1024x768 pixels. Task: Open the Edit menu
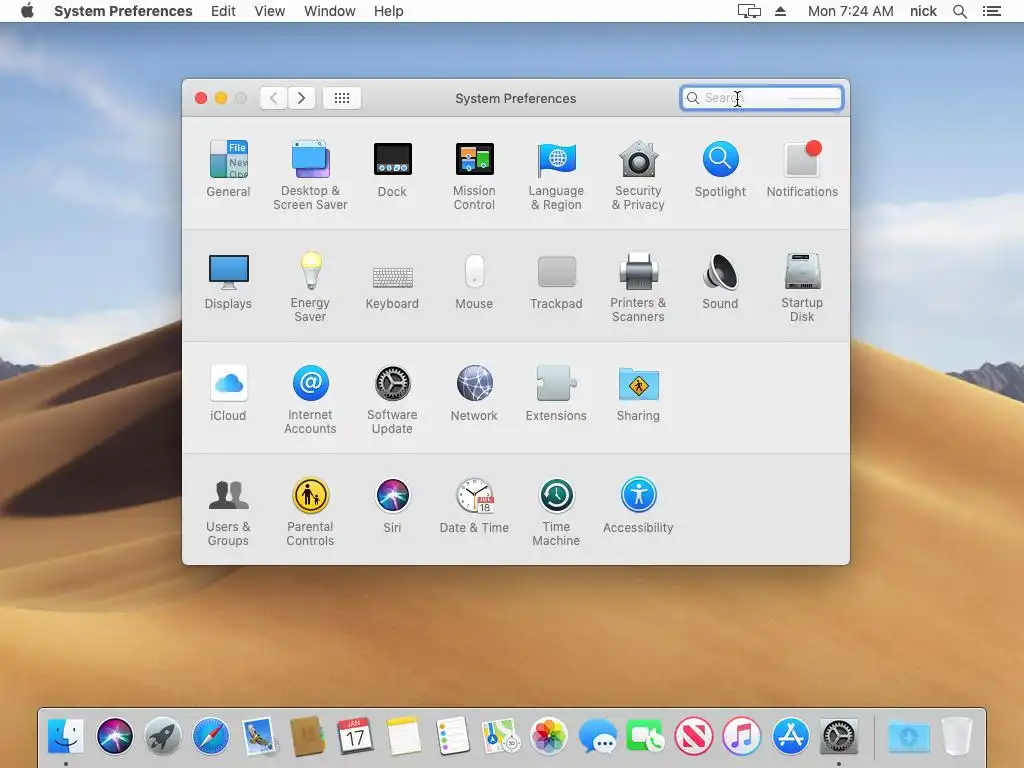click(x=223, y=11)
